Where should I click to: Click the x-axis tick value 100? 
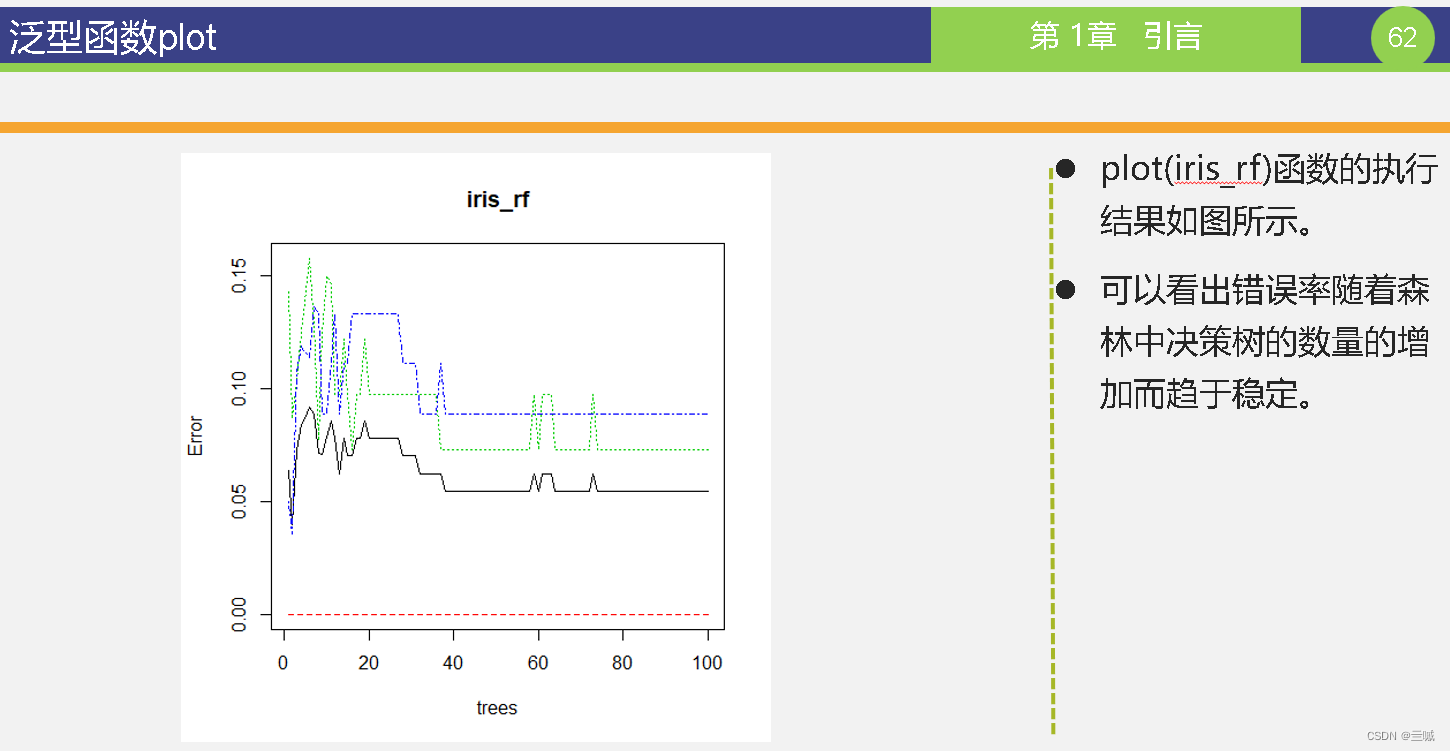coord(707,662)
